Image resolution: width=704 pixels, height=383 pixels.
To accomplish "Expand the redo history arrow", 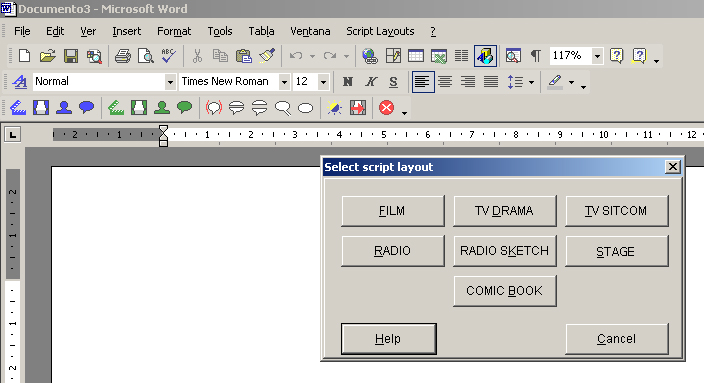I will pyautogui.click(x=346, y=57).
